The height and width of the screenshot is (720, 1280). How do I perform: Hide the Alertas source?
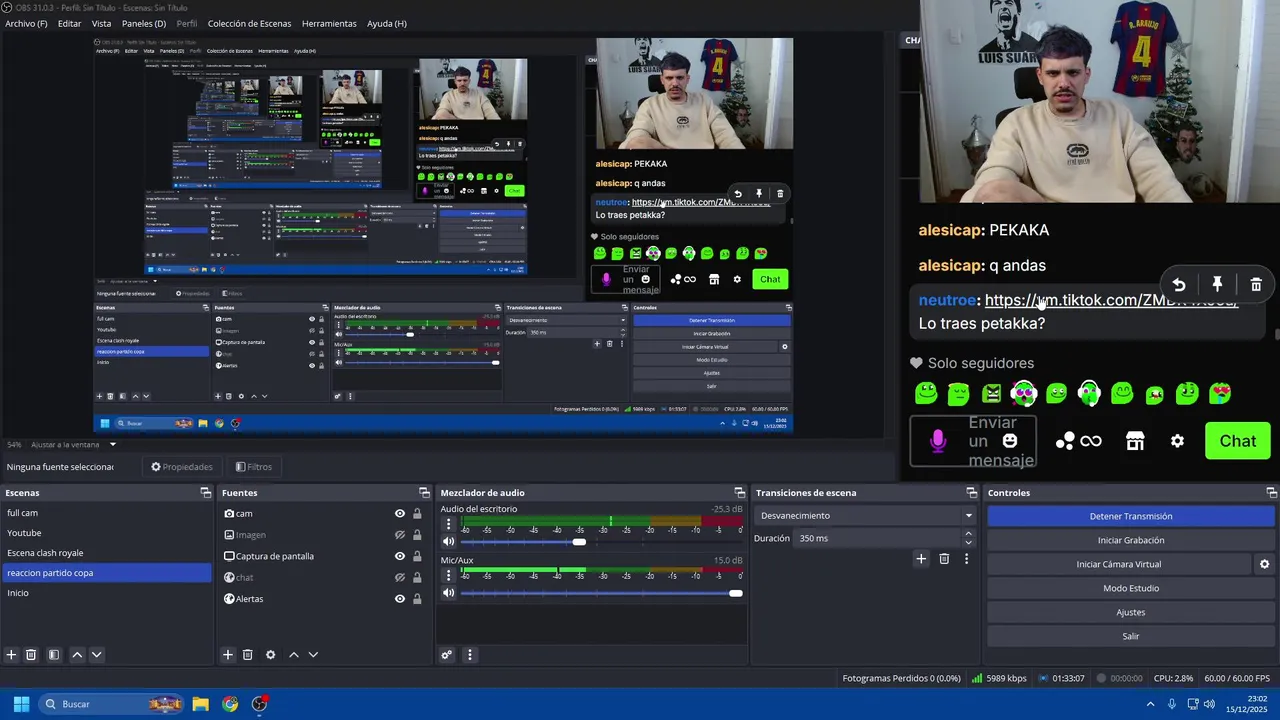400,599
